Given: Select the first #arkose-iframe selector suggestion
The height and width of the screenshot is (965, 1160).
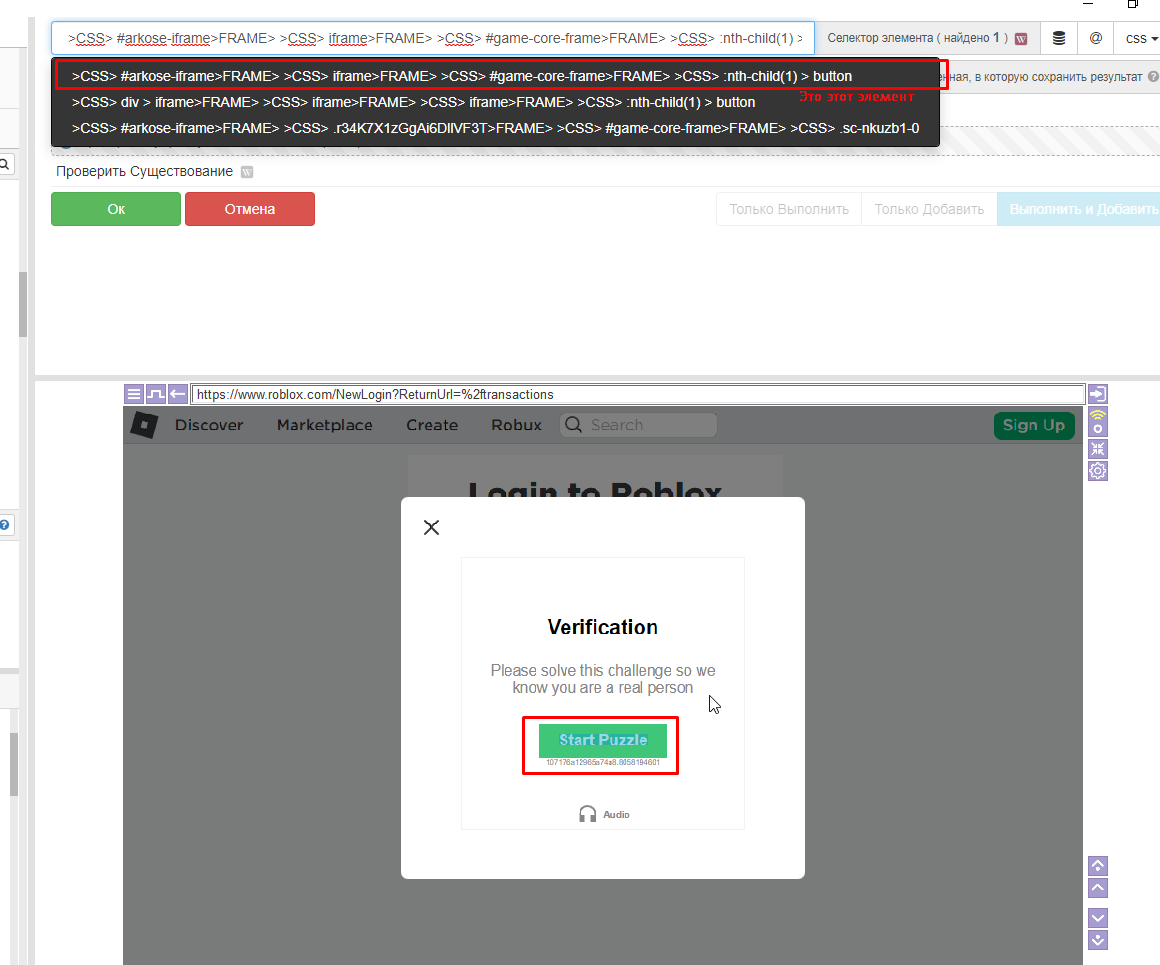Looking at the screenshot, I should (462, 76).
